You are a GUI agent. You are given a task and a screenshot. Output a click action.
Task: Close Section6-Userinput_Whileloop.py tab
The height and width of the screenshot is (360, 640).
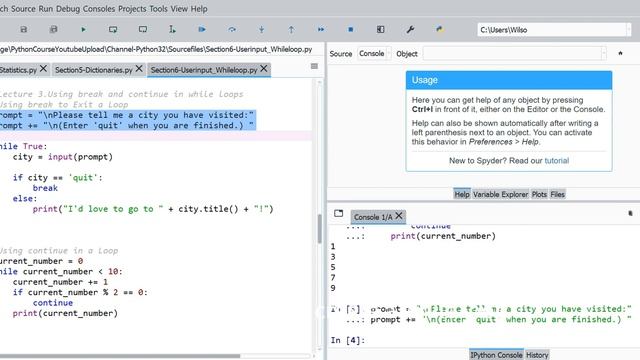point(264,69)
